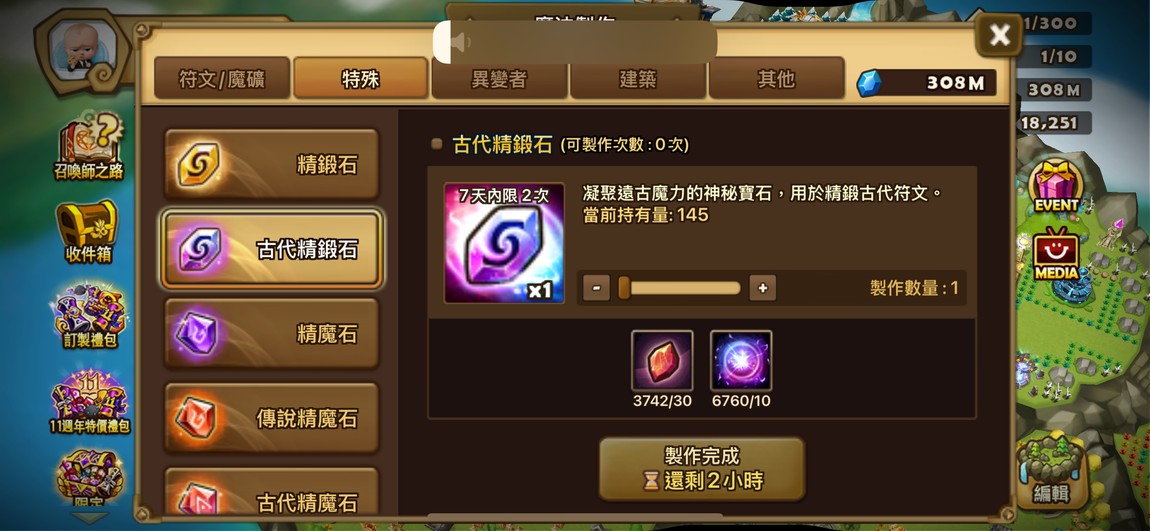The image size is (1150, 531).
Task: Open the 11週年特價禮包 anniversary pack icon
Action: tap(89, 401)
